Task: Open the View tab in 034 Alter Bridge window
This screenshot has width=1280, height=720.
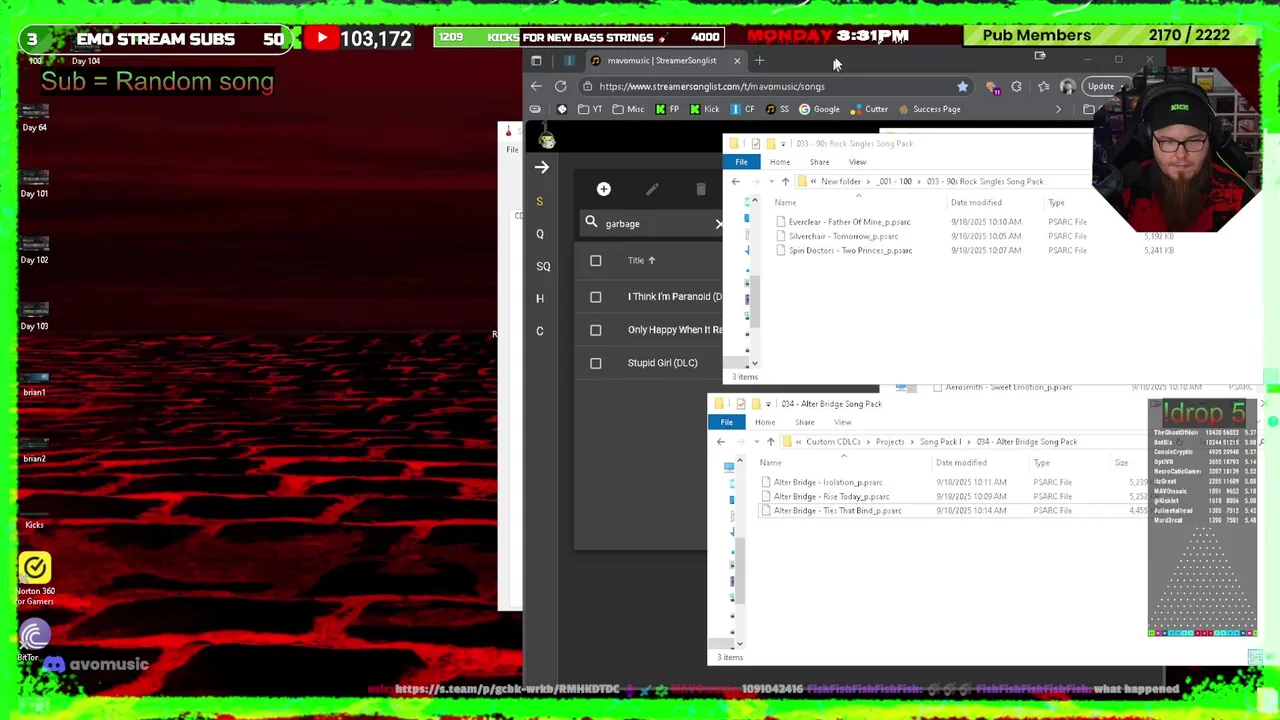Action: tap(842, 422)
